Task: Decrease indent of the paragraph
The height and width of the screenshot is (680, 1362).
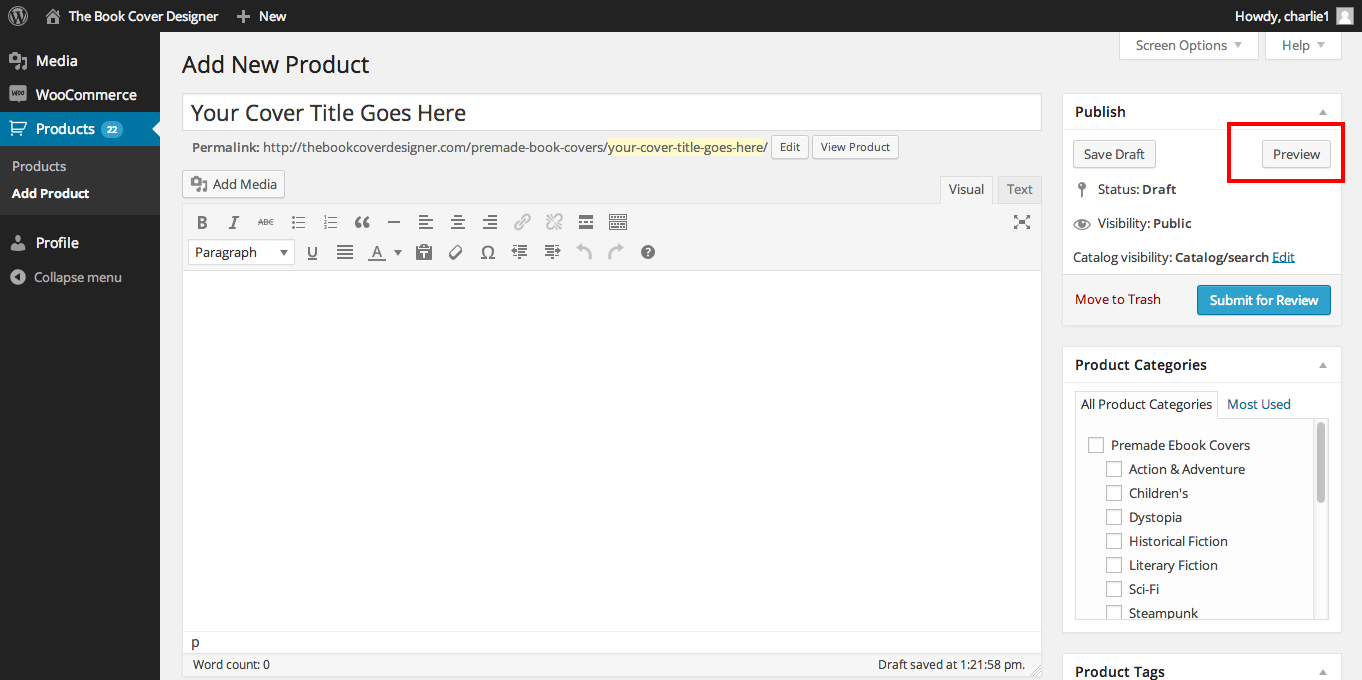Action: [x=520, y=252]
